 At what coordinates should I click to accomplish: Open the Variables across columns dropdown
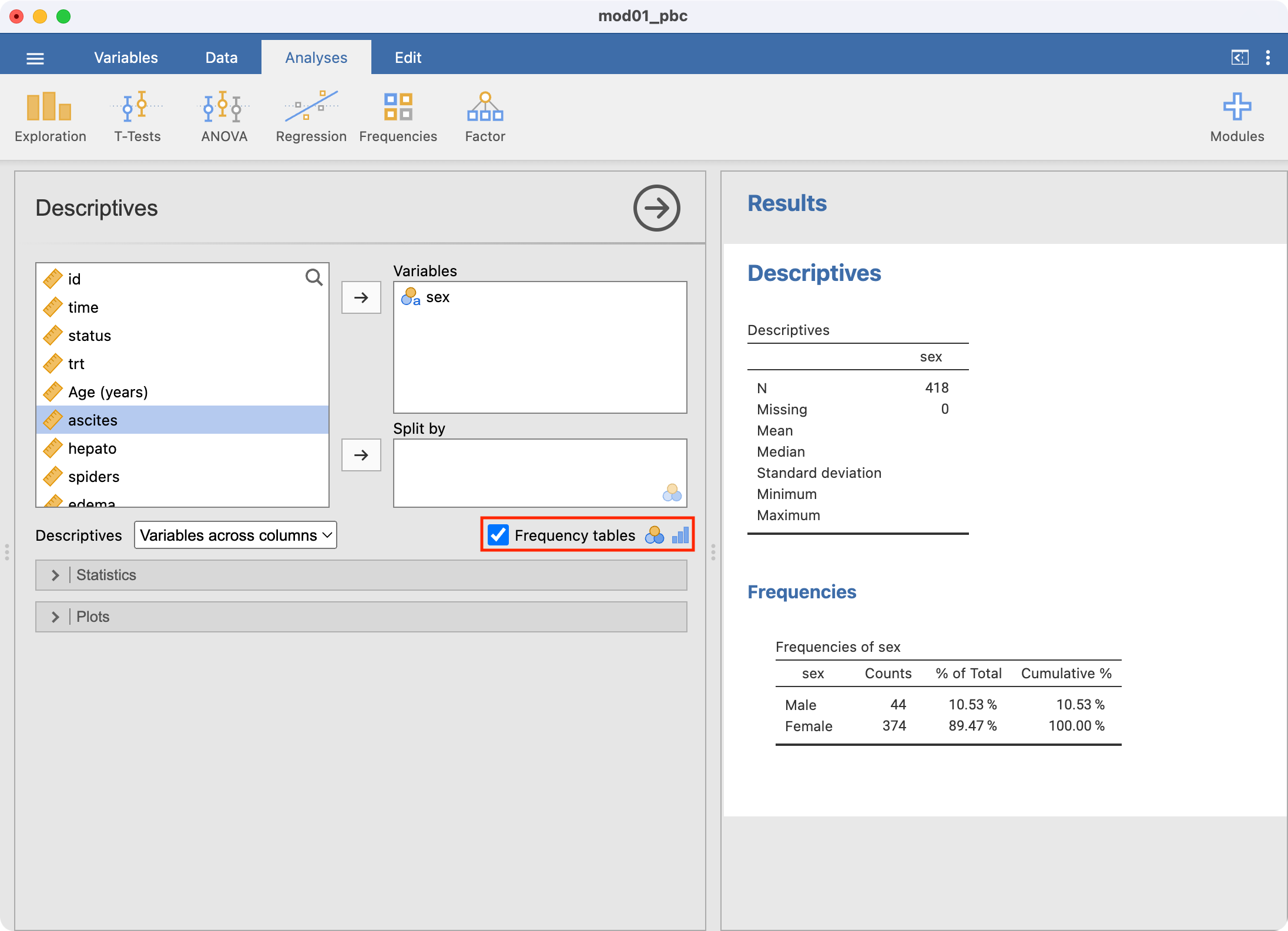(x=235, y=535)
